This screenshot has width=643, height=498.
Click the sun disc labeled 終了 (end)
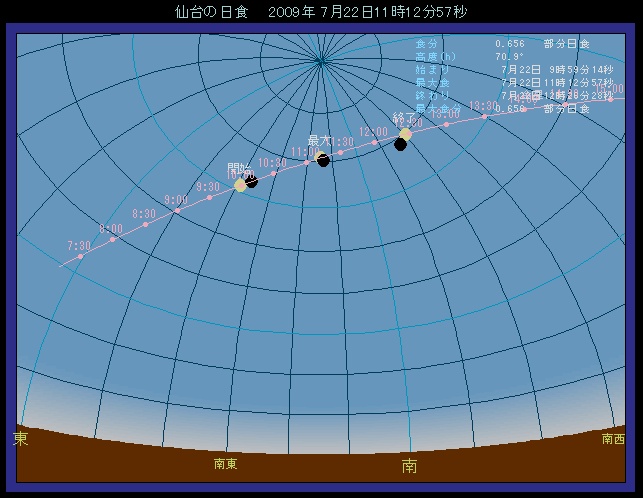click(405, 134)
